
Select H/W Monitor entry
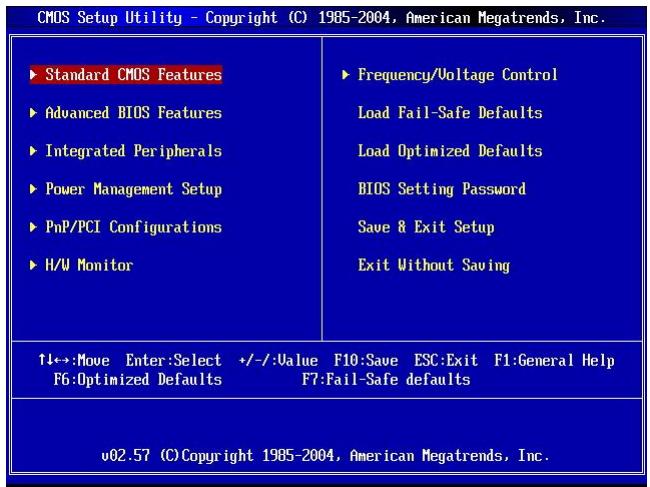89,265
